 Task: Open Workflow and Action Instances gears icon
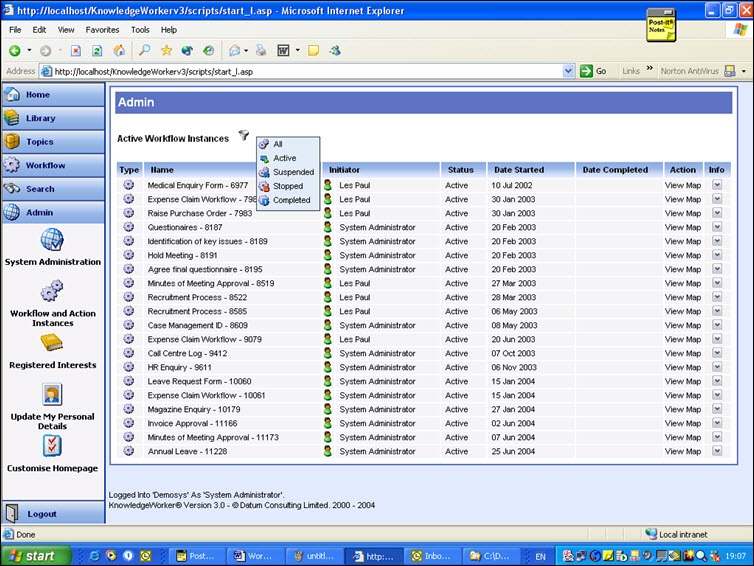click(52, 290)
